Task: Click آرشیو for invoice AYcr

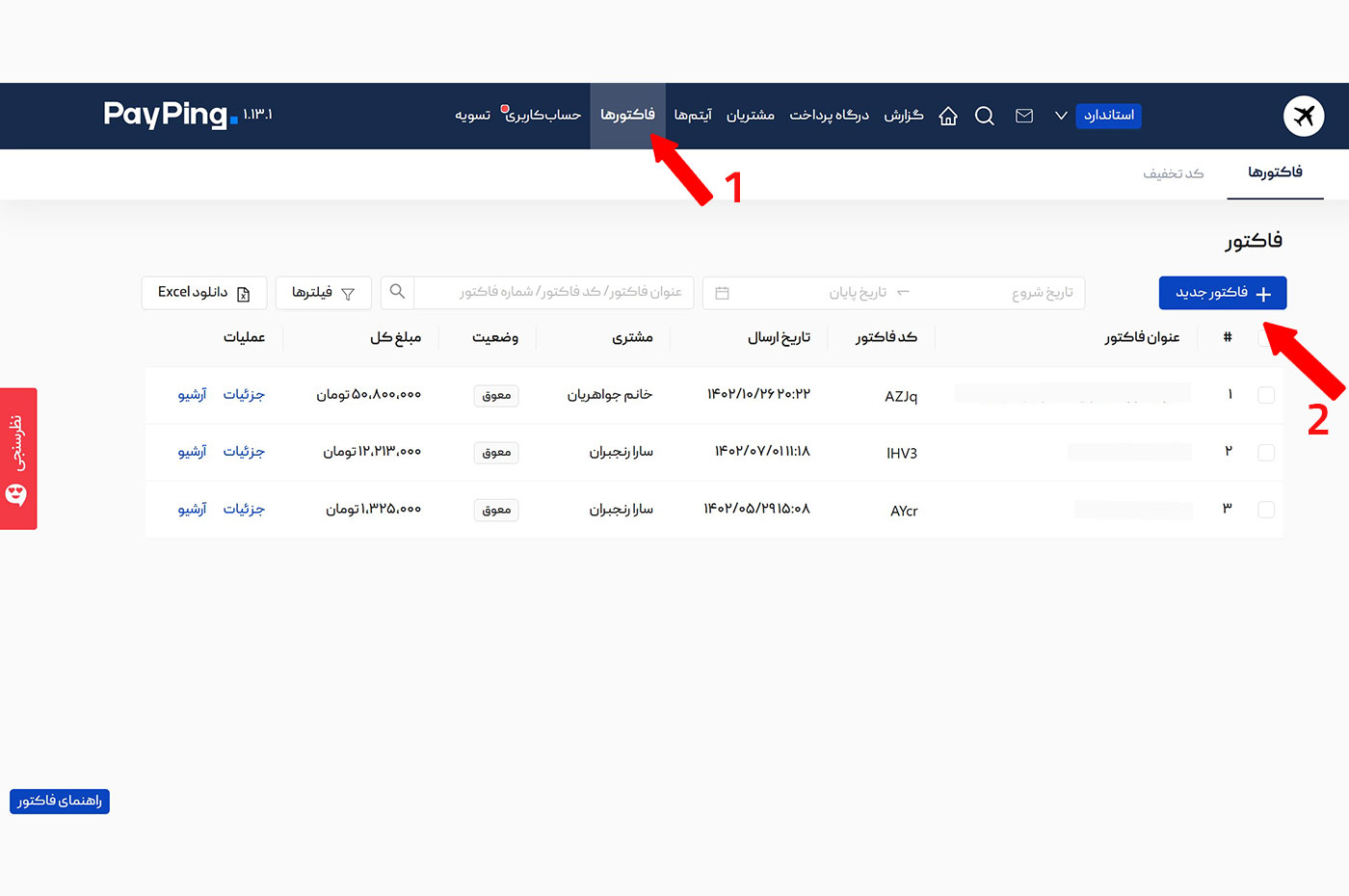Action: (192, 509)
